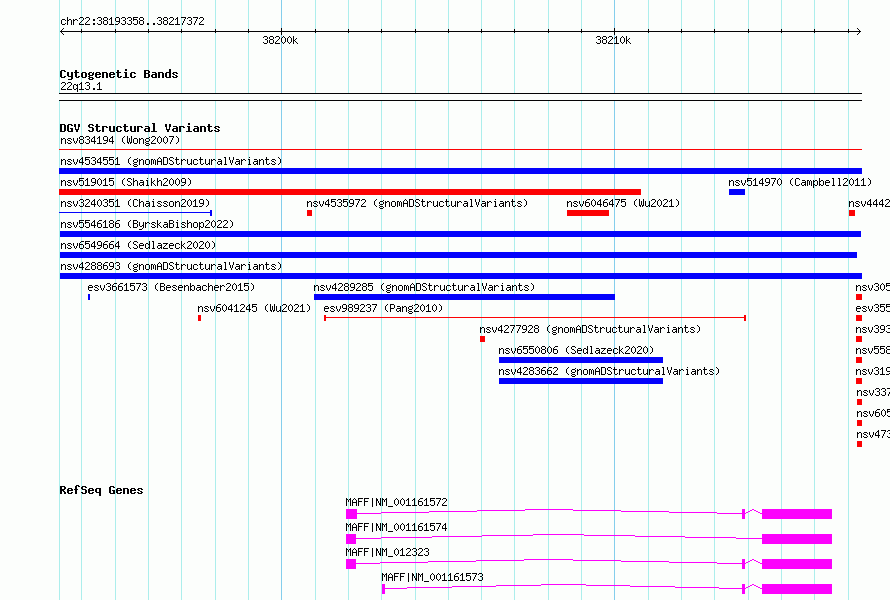Image resolution: width=890 pixels, height=600 pixels.
Task: Click the nsv6549664 blue variant bar
Action: coord(458,255)
